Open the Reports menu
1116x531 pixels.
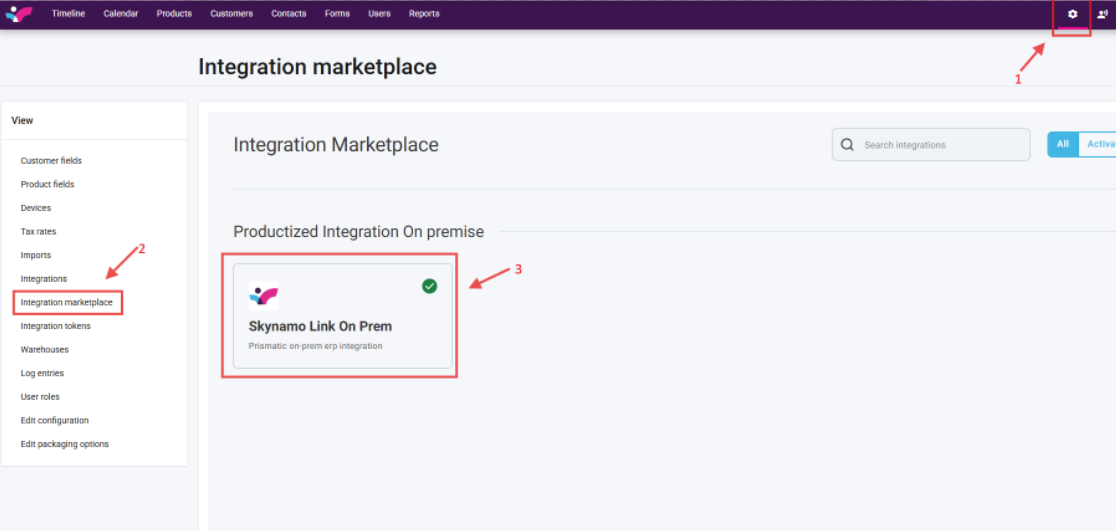pos(424,14)
